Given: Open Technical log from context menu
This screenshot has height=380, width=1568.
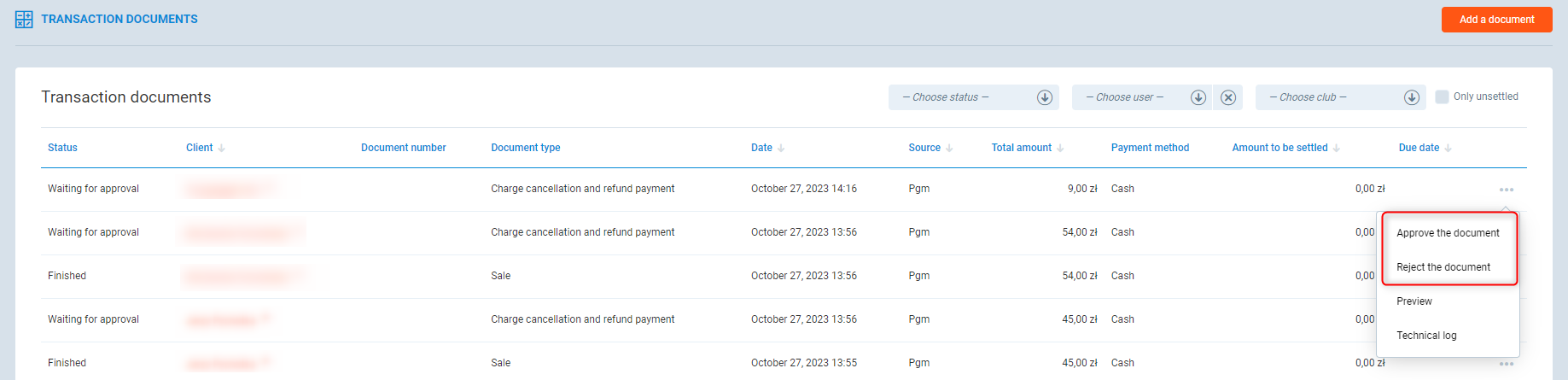Looking at the screenshot, I should tap(1426, 336).
